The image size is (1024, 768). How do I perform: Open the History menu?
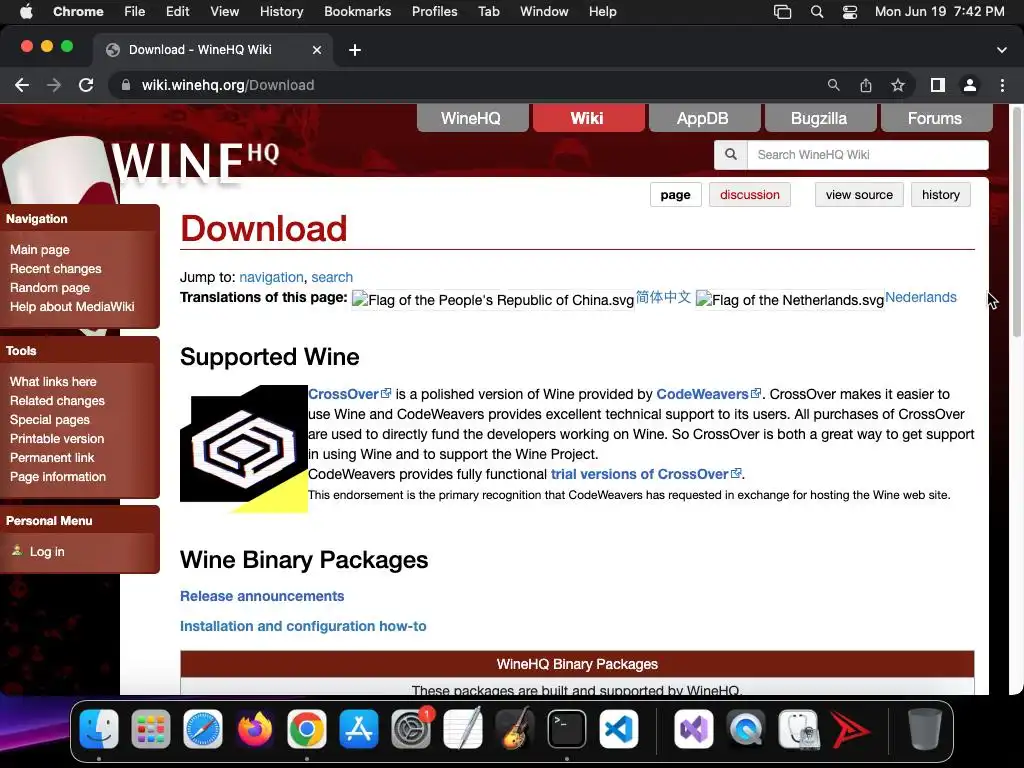click(281, 12)
